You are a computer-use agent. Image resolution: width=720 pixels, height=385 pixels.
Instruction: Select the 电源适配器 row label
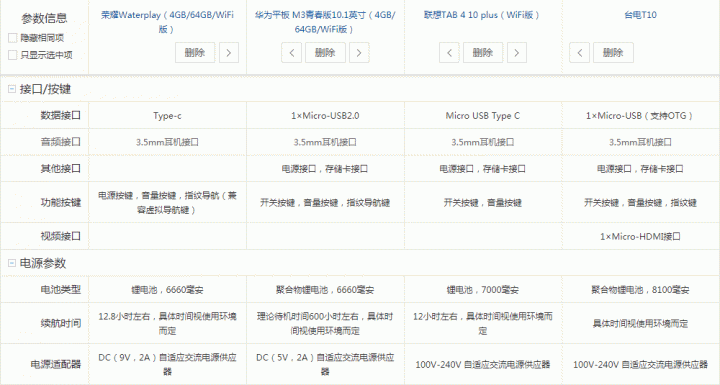coord(56,364)
